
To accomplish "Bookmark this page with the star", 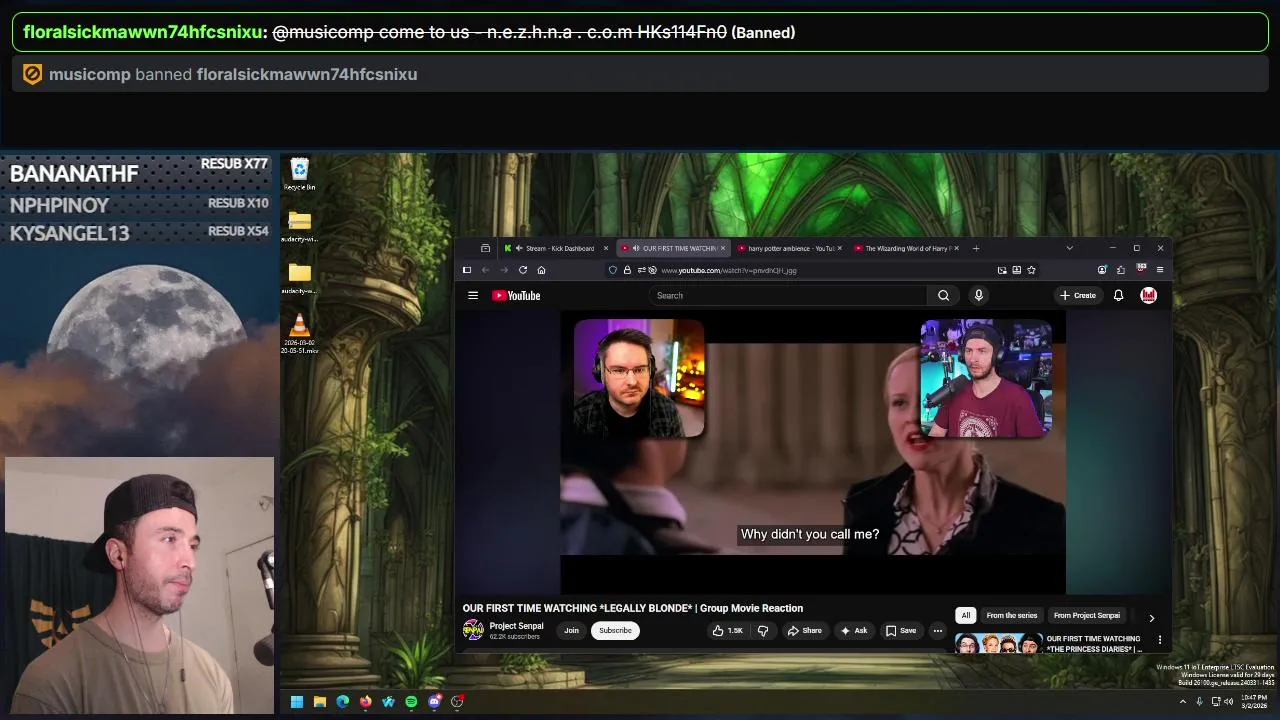I will point(1031,270).
